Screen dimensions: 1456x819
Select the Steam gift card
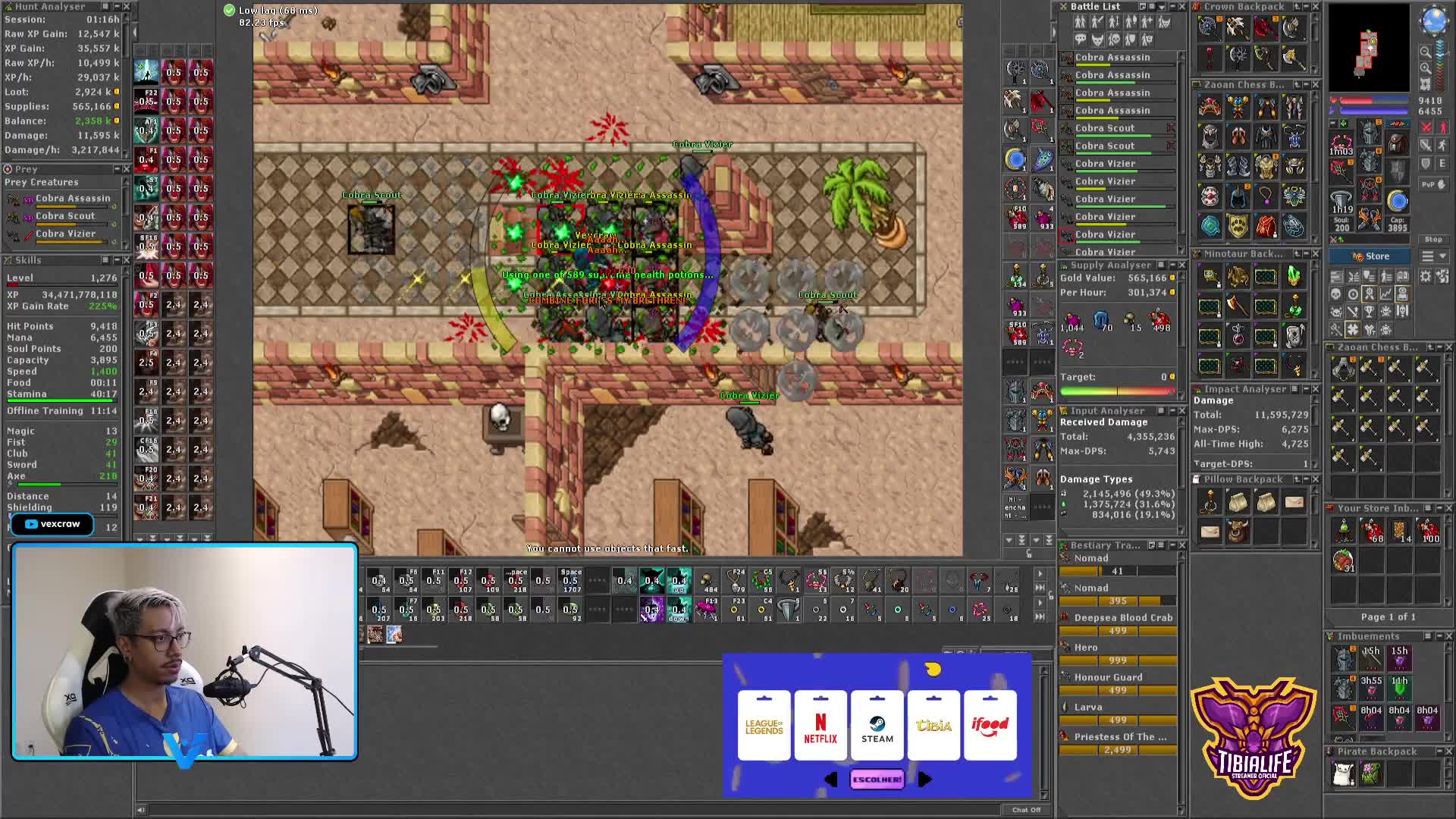(x=877, y=726)
